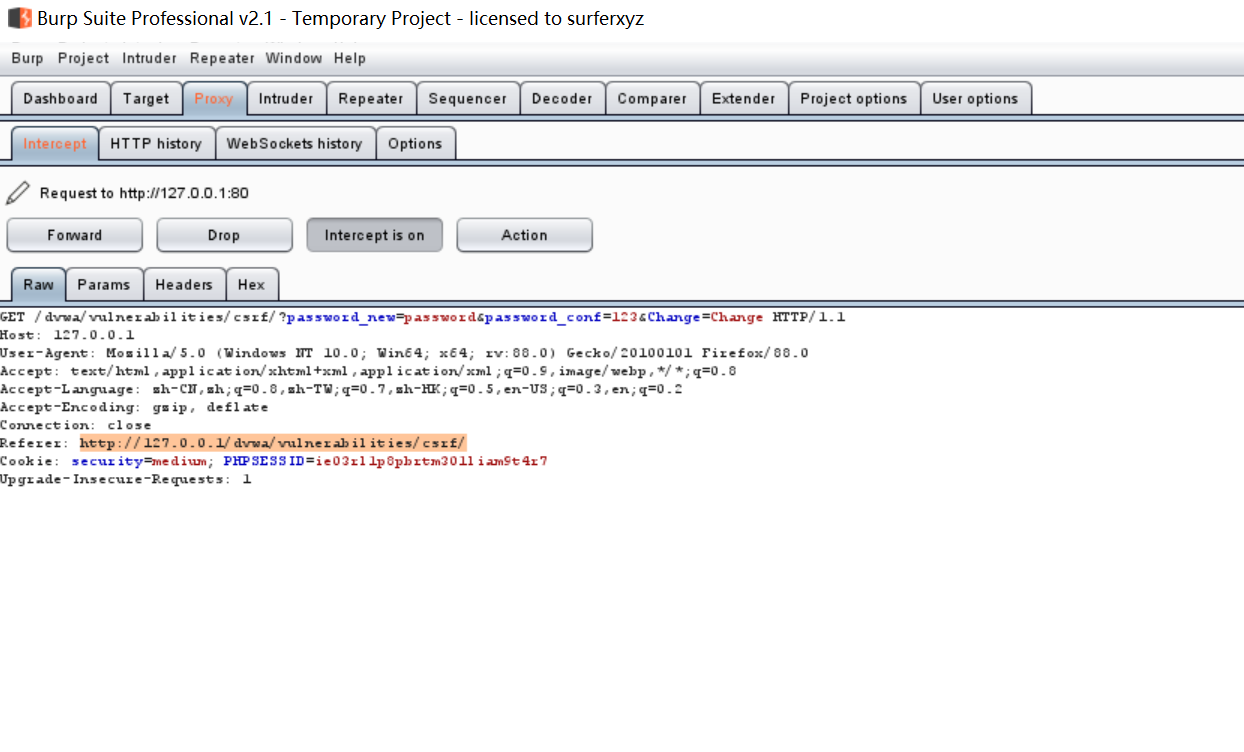
Task: Open the Burp menu
Action: tap(27, 58)
